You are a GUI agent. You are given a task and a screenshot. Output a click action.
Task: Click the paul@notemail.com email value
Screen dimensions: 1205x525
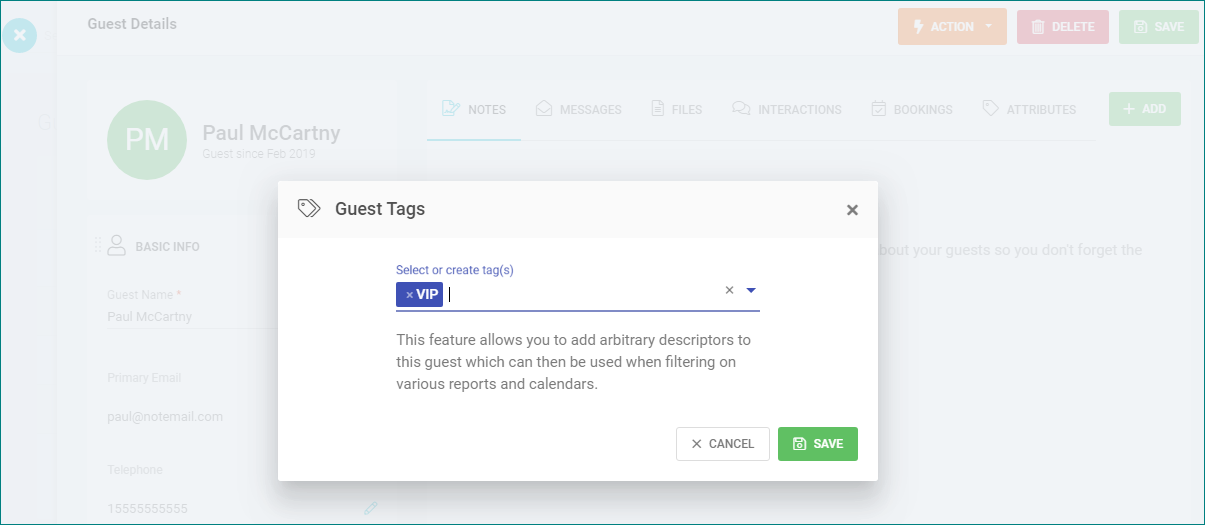tap(165, 417)
